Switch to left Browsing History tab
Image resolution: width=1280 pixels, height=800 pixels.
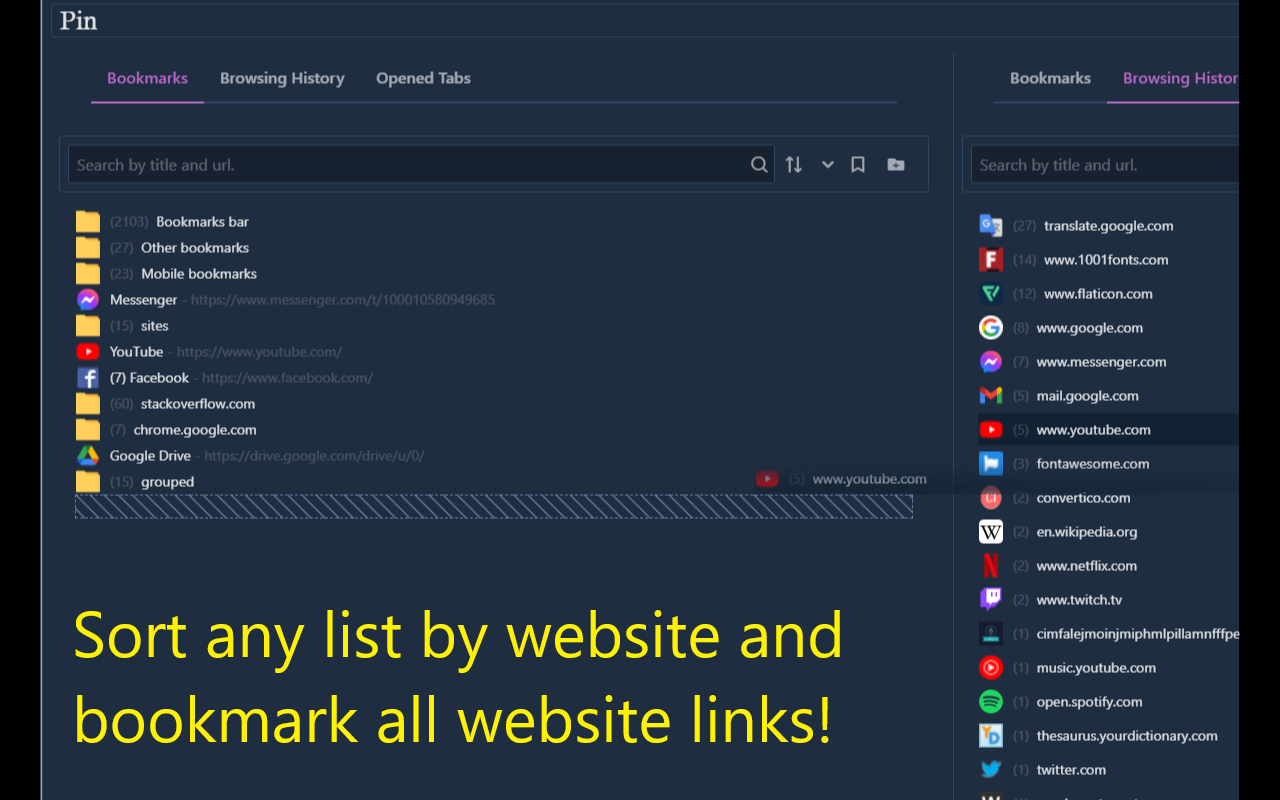282,78
